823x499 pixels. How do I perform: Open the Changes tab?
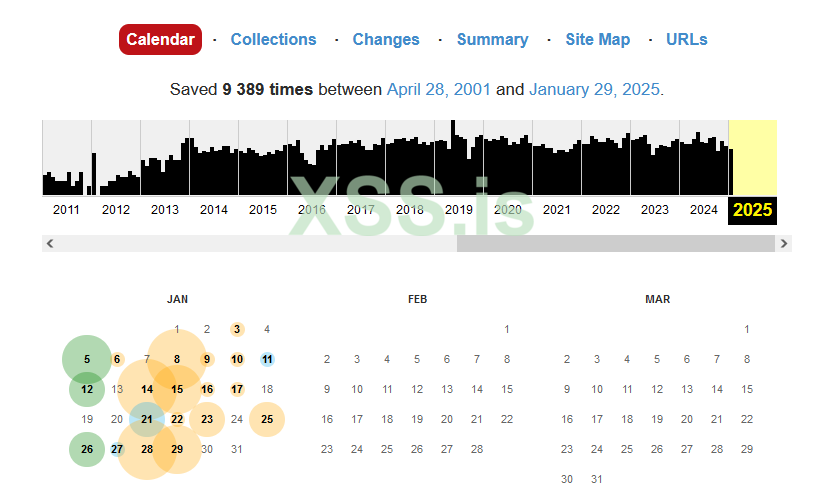click(386, 40)
